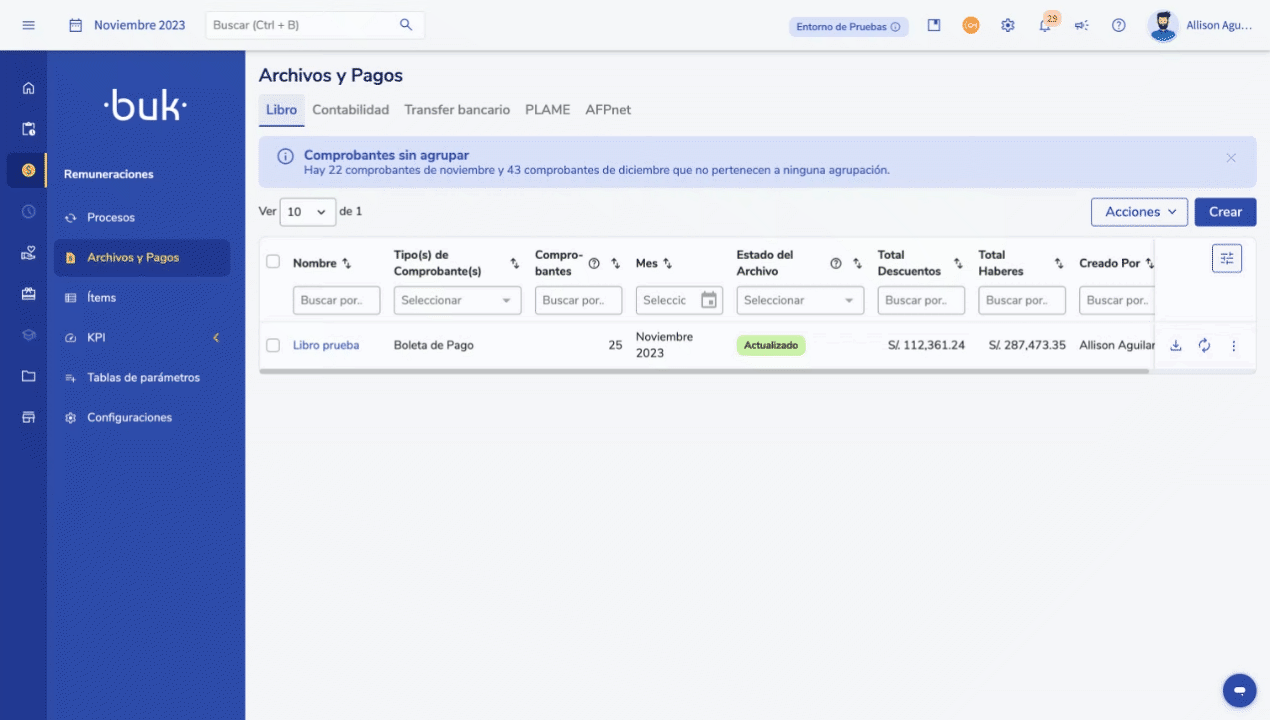Click the help question mark icon in top bar

pyautogui.click(x=1118, y=26)
